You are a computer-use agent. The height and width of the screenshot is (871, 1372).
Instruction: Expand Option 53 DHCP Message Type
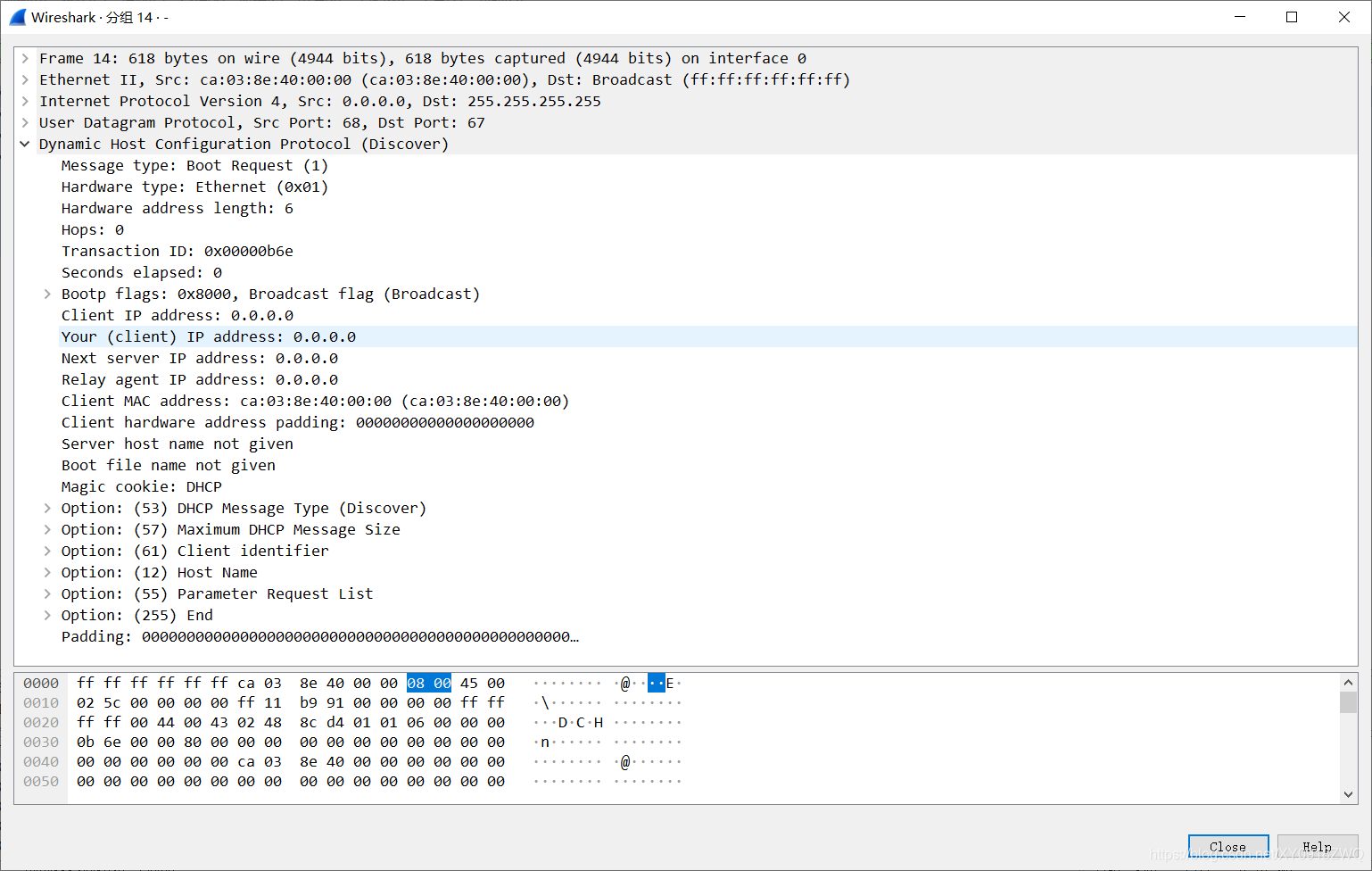tap(47, 508)
